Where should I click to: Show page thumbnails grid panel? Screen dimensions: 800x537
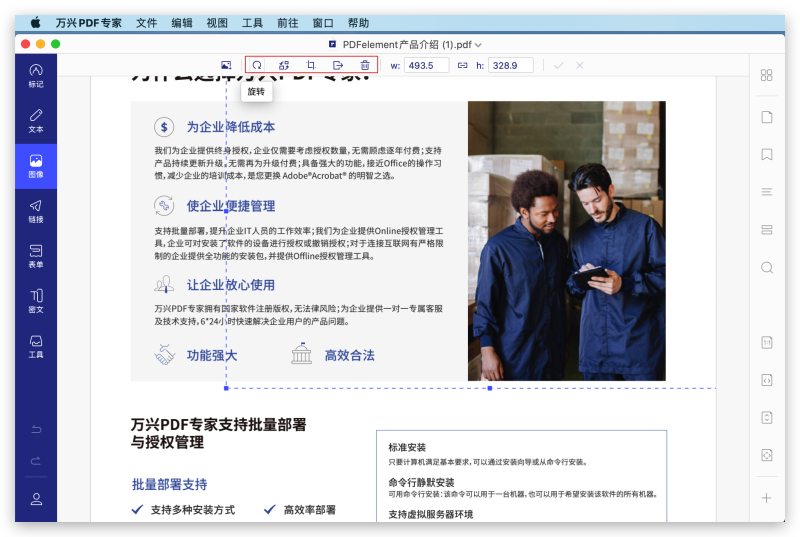pyautogui.click(x=767, y=75)
